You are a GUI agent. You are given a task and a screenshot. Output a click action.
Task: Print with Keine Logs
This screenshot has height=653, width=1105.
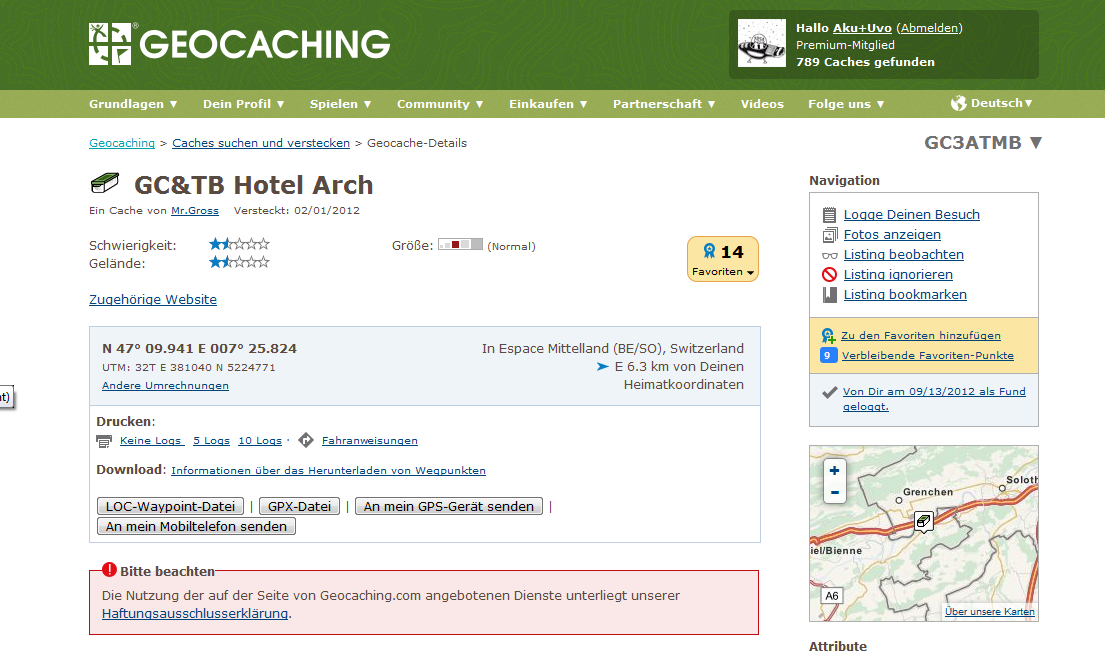(152, 441)
